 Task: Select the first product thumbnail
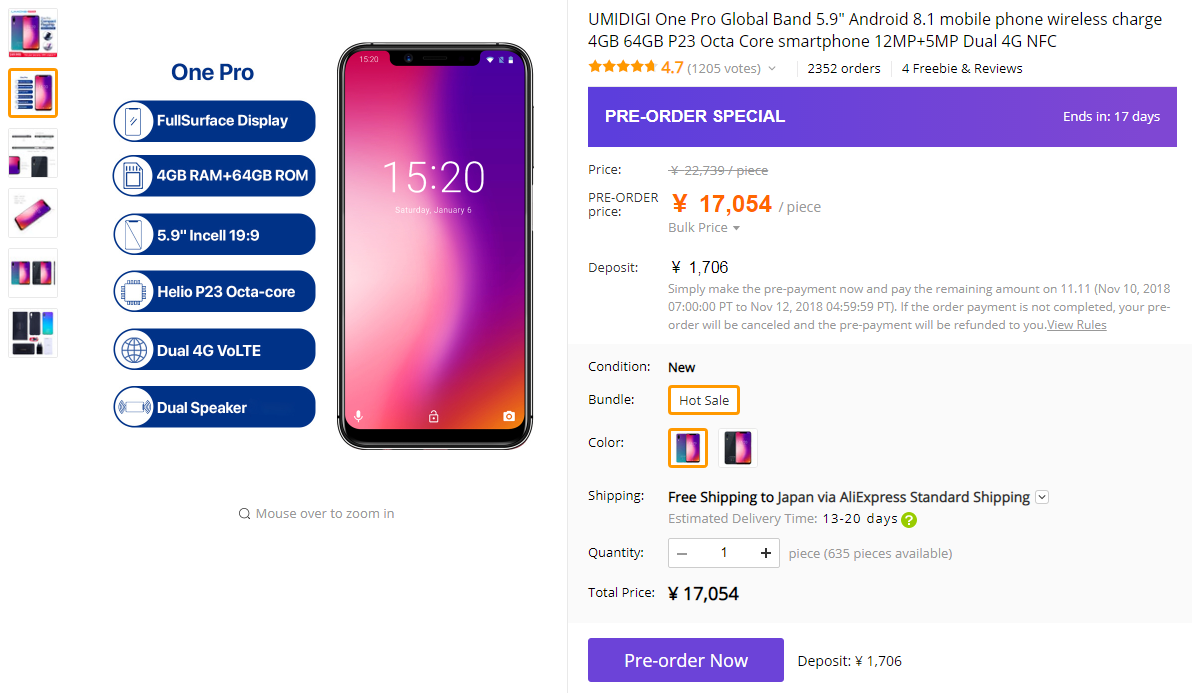tap(33, 33)
